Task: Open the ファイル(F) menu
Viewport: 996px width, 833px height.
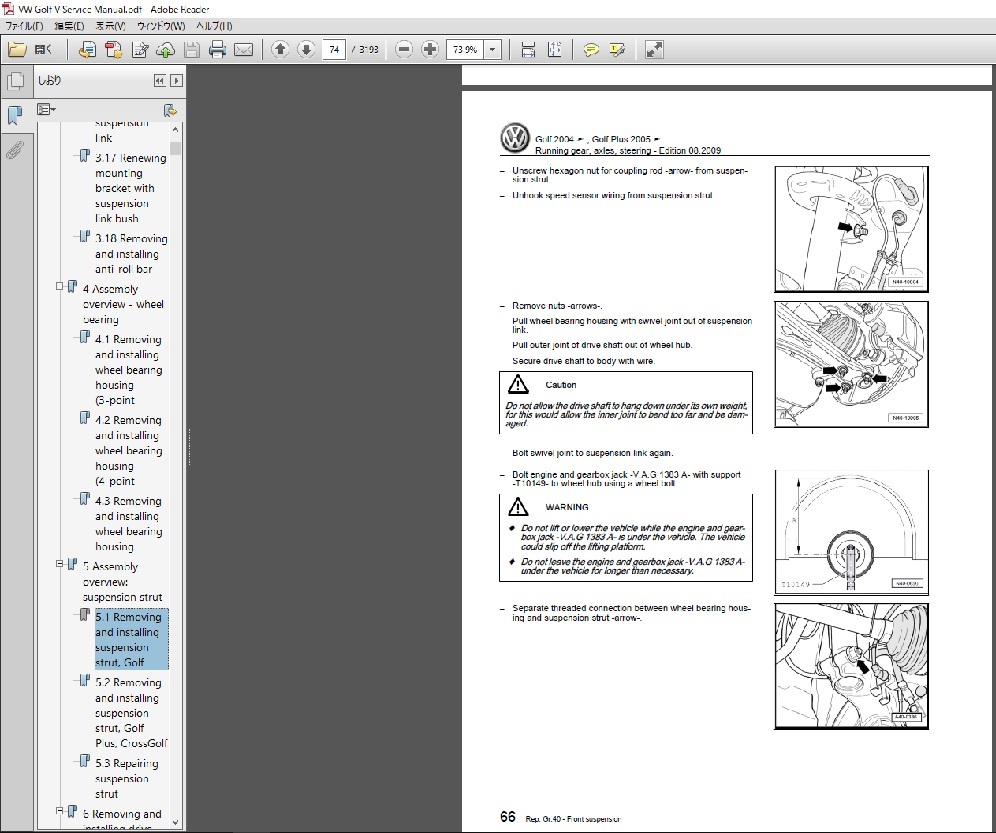Action: coord(24,26)
